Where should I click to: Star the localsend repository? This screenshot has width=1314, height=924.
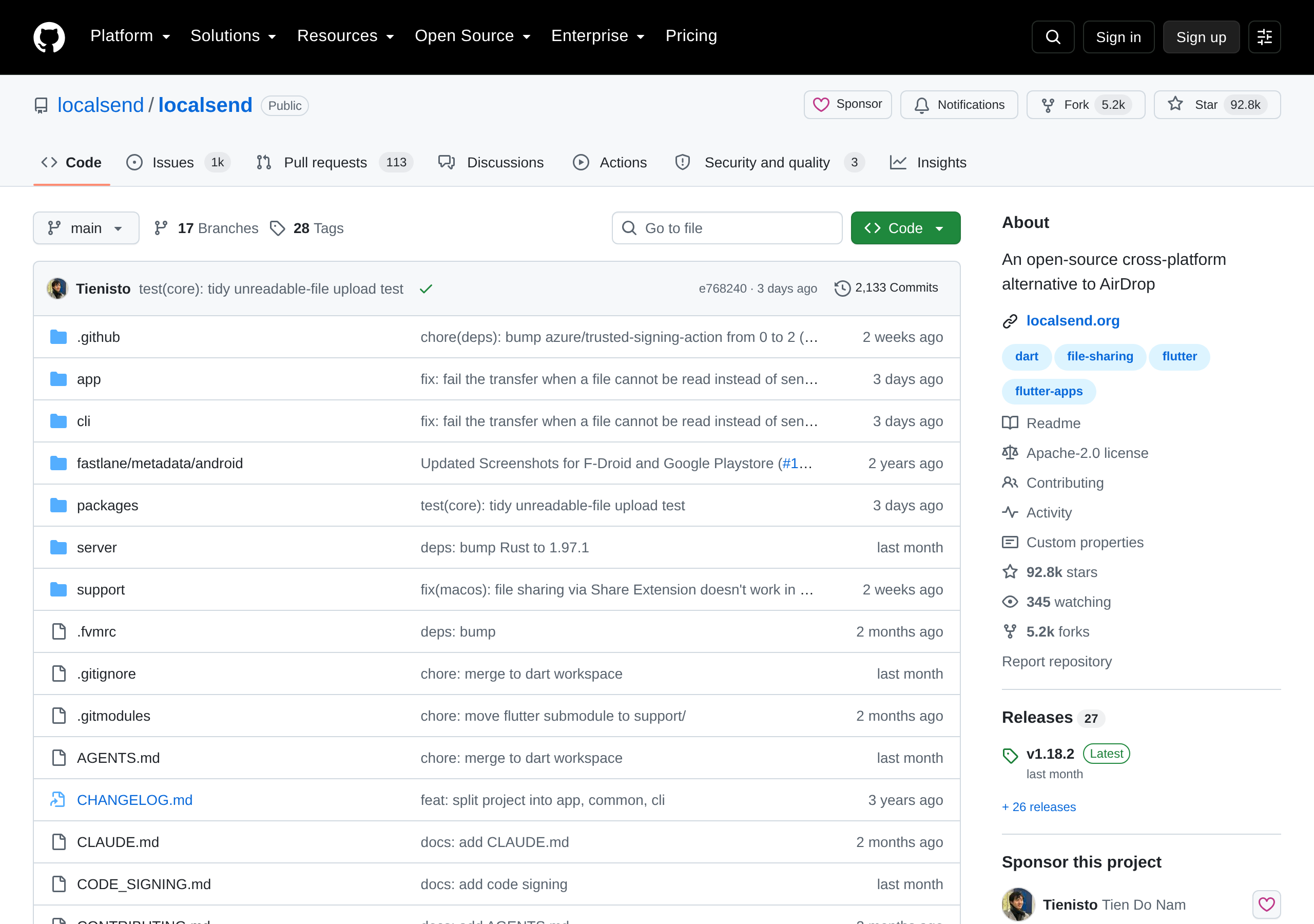(x=1216, y=104)
